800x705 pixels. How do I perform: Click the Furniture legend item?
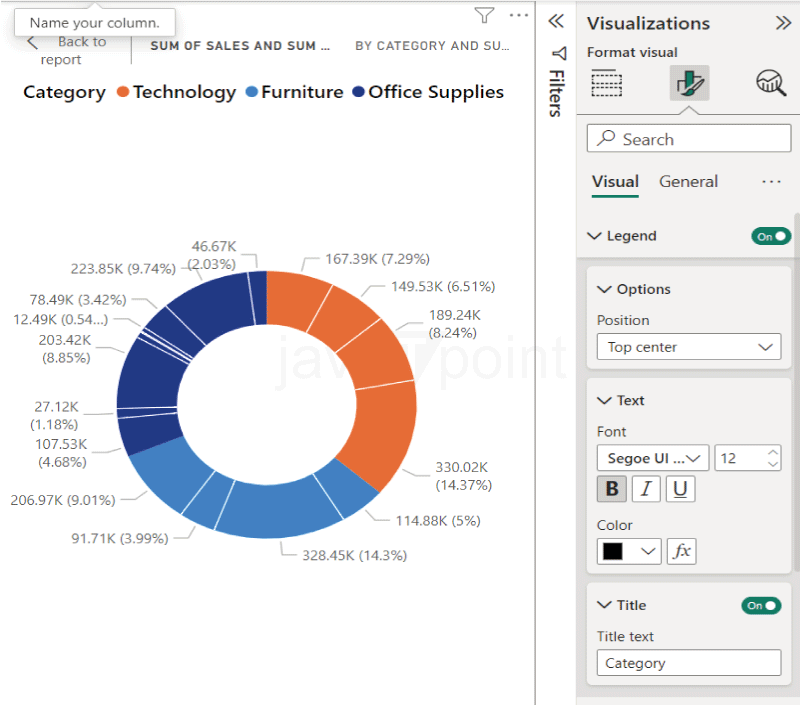point(294,92)
